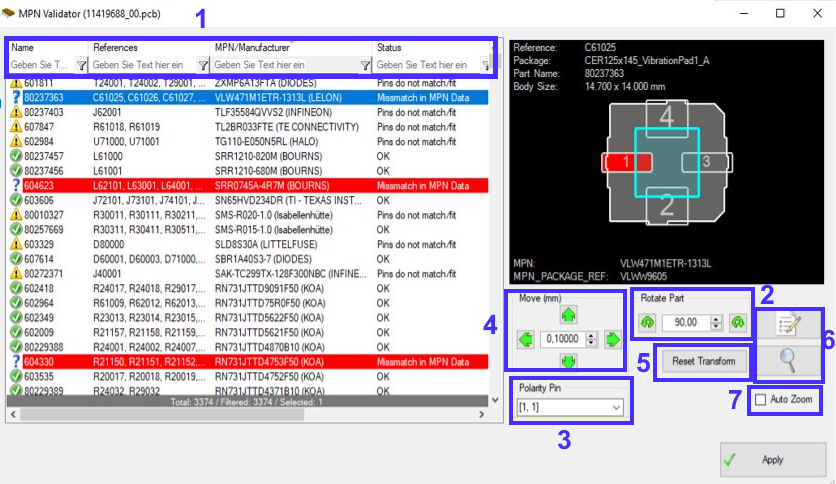Select row TL2BR033FTE (TE CONNECTIVITY)
The width and height of the screenshot is (836, 484).
tap(248, 127)
